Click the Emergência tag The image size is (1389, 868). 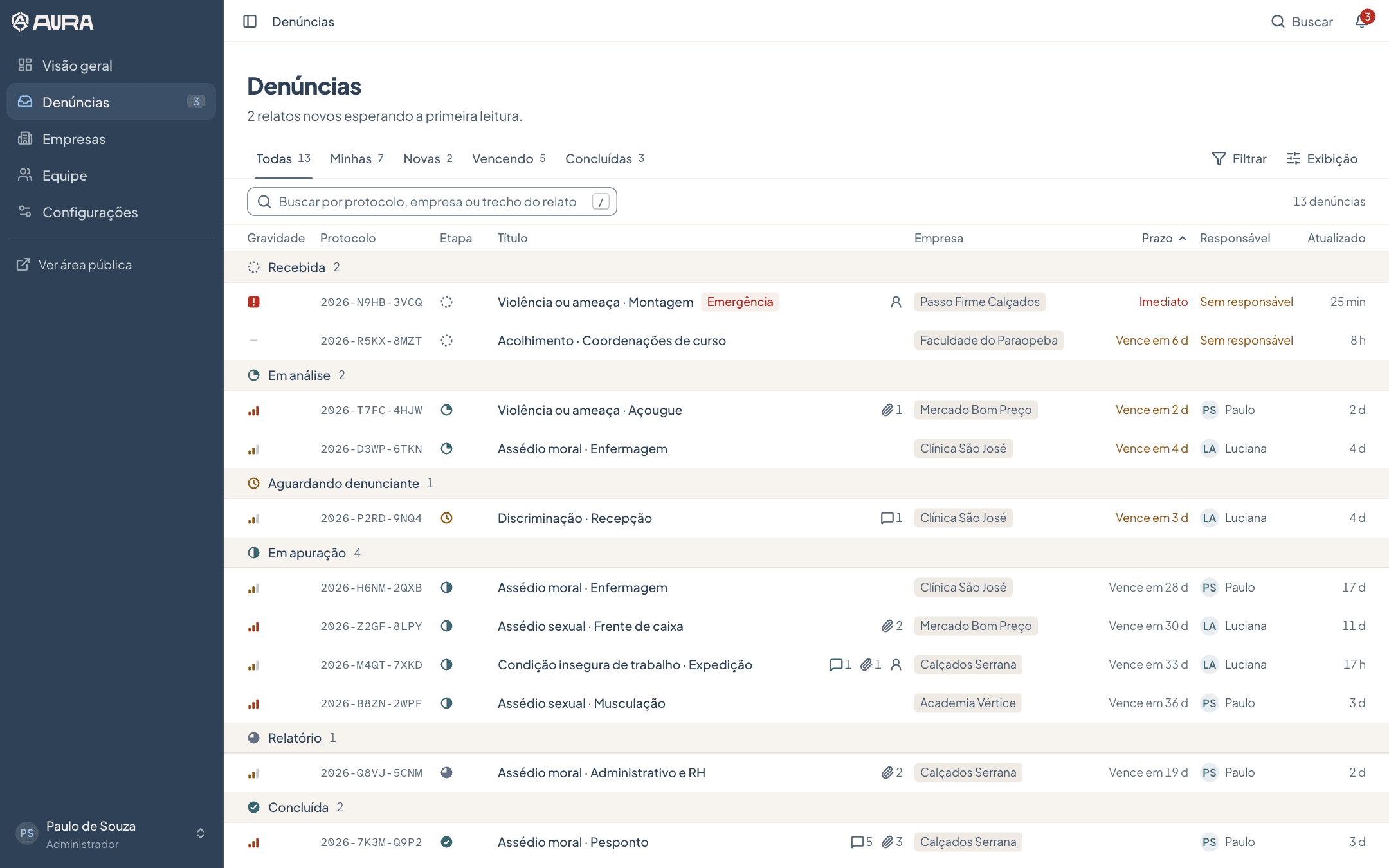(x=740, y=302)
